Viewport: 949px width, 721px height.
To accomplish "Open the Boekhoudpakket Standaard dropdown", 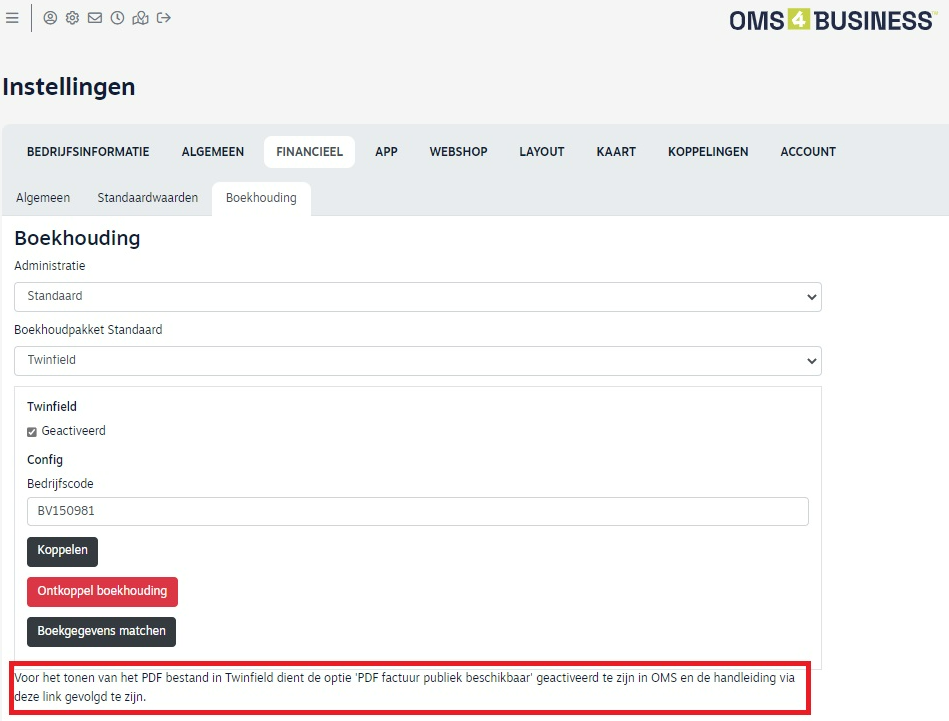I will (x=417, y=360).
